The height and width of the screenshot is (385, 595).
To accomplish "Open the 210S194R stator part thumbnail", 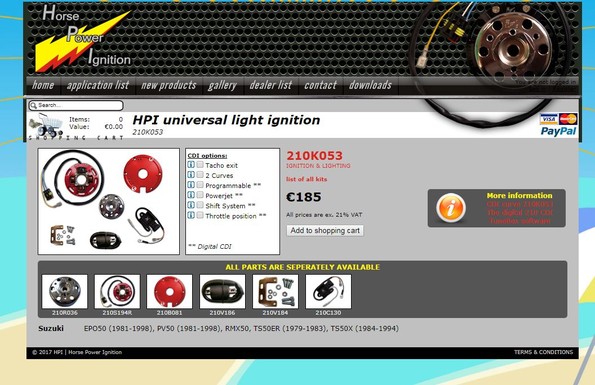I will tap(117, 291).
